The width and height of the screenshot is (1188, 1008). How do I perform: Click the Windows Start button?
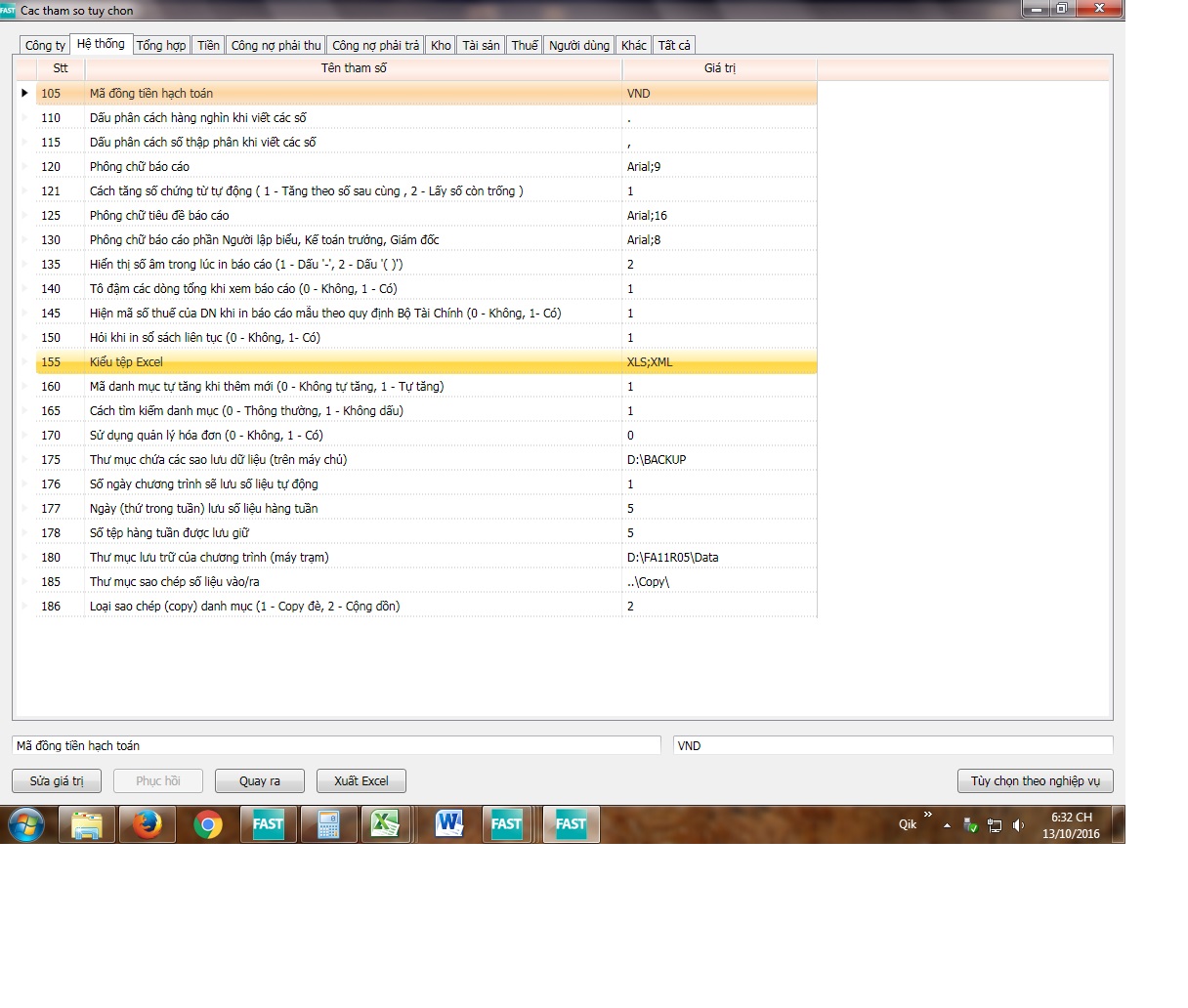coord(26,824)
